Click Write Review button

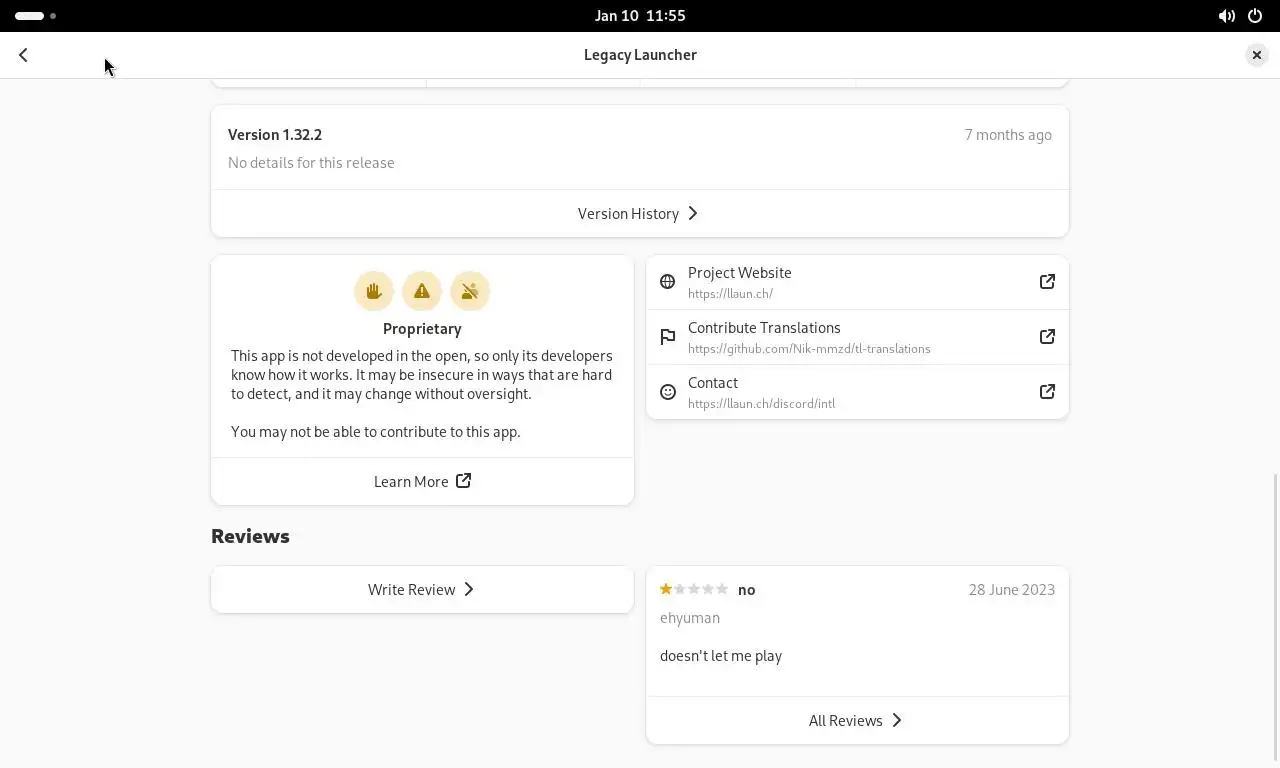(422, 589)
